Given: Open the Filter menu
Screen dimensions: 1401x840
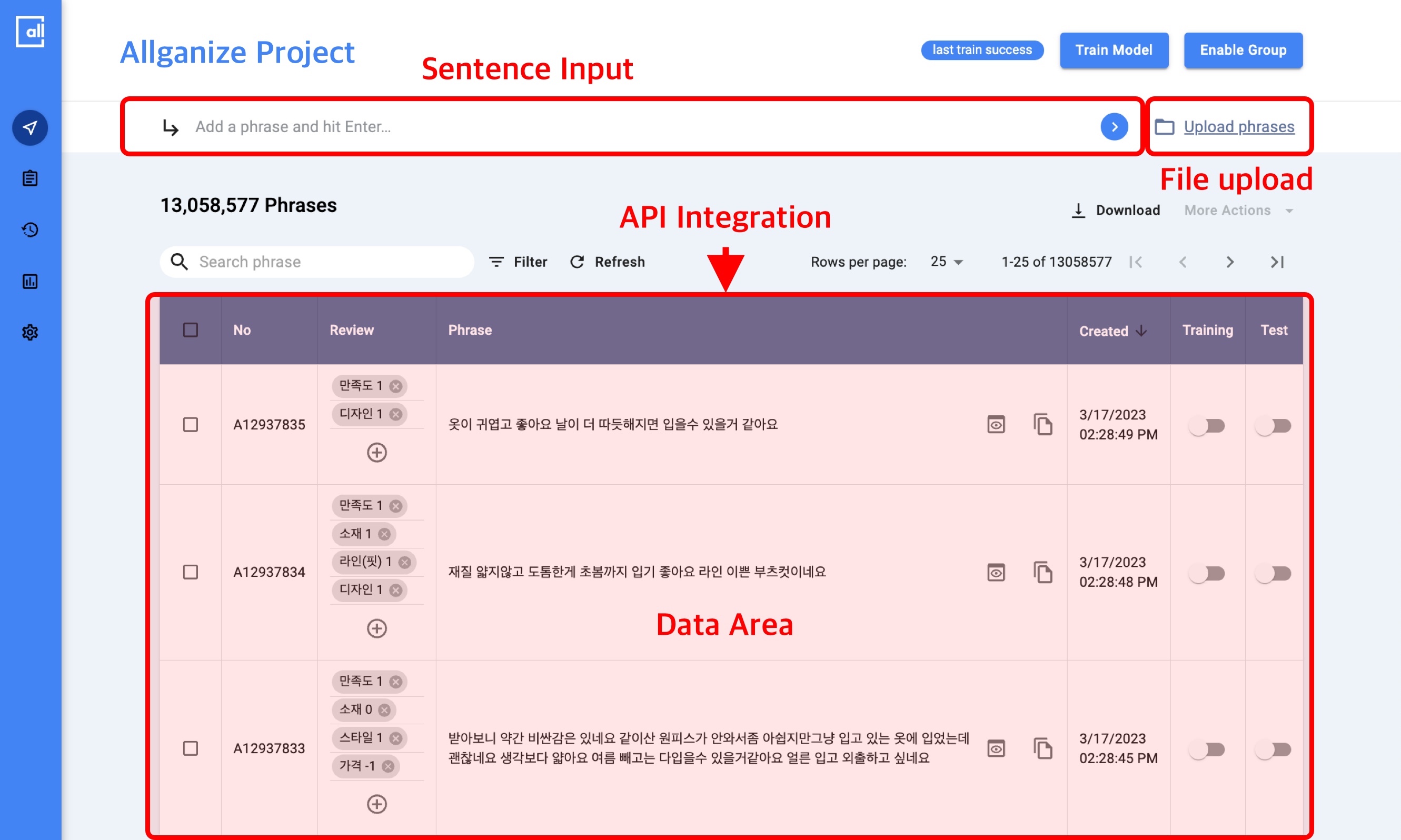Looking at the screenshot, I should click(x=518, y=262).
